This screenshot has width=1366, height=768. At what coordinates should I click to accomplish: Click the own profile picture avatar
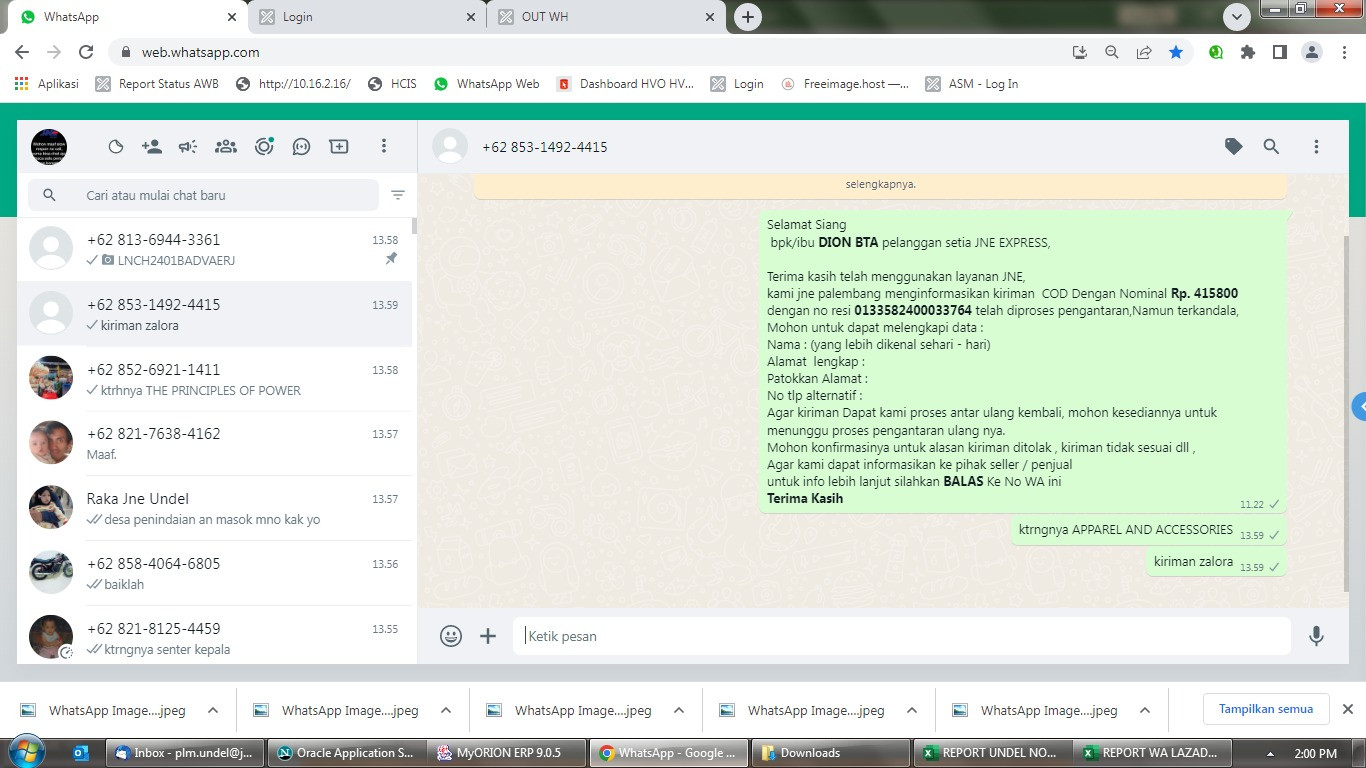49,147
